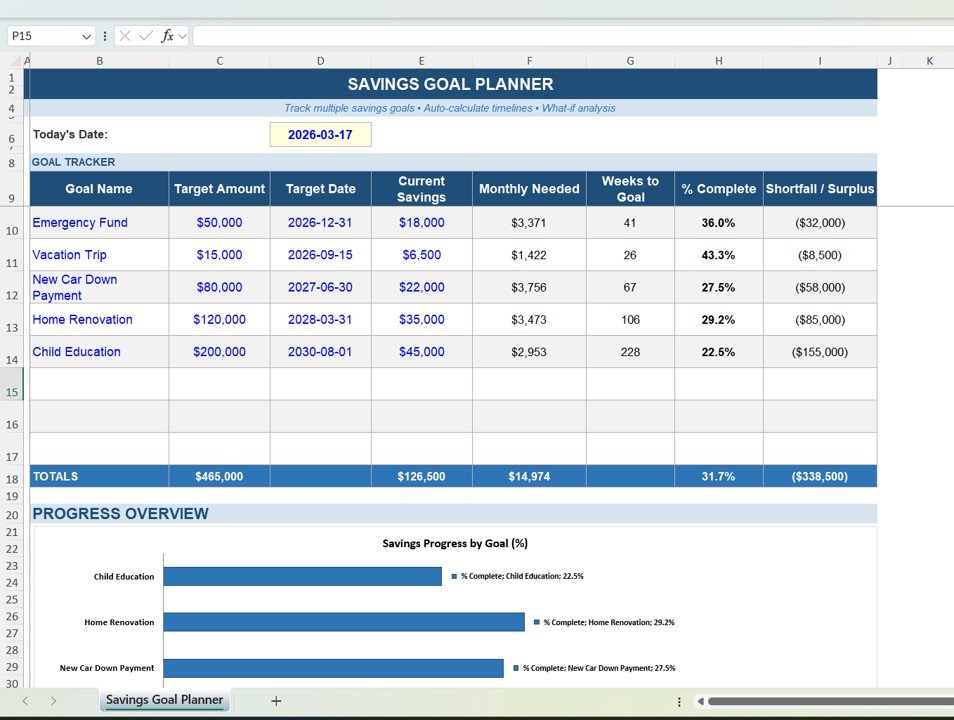Click the column B header

coord(99,60)
